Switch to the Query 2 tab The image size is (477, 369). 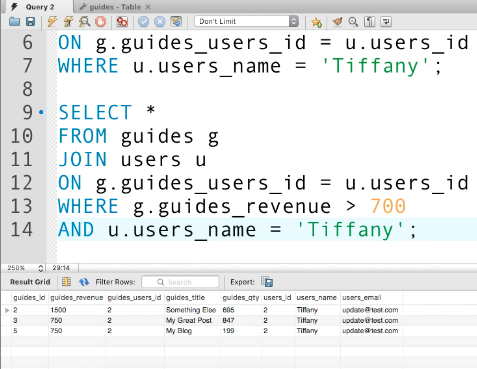pyautogui.click(x=40, y=7)
